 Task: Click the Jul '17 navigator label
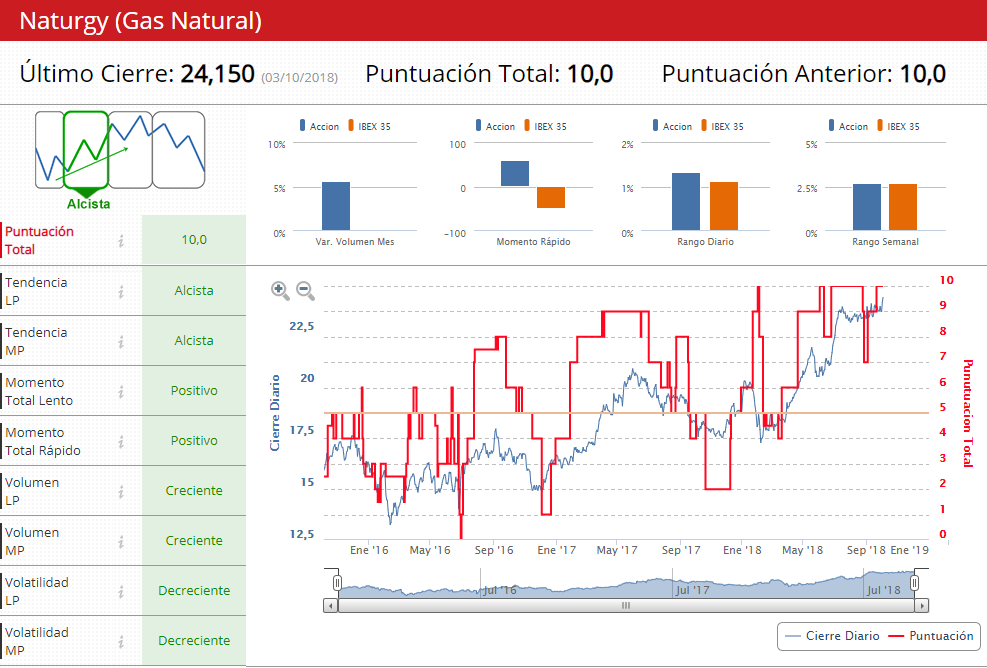692,590
